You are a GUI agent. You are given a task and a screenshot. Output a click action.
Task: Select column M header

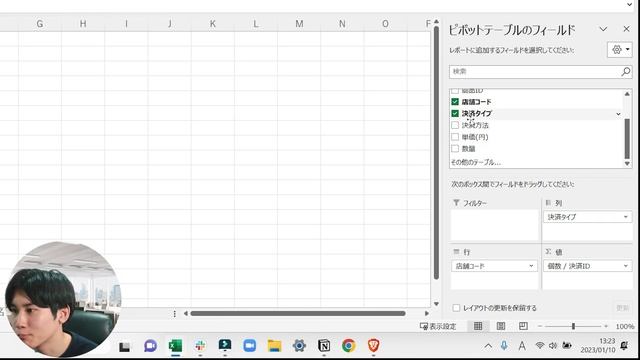[x=299, y=24]
